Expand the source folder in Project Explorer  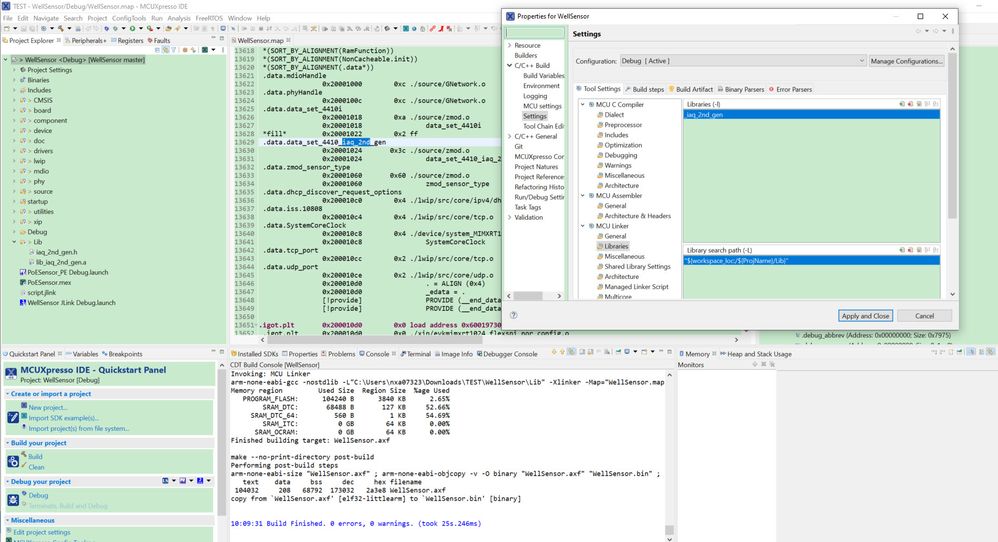pos(15,191)
